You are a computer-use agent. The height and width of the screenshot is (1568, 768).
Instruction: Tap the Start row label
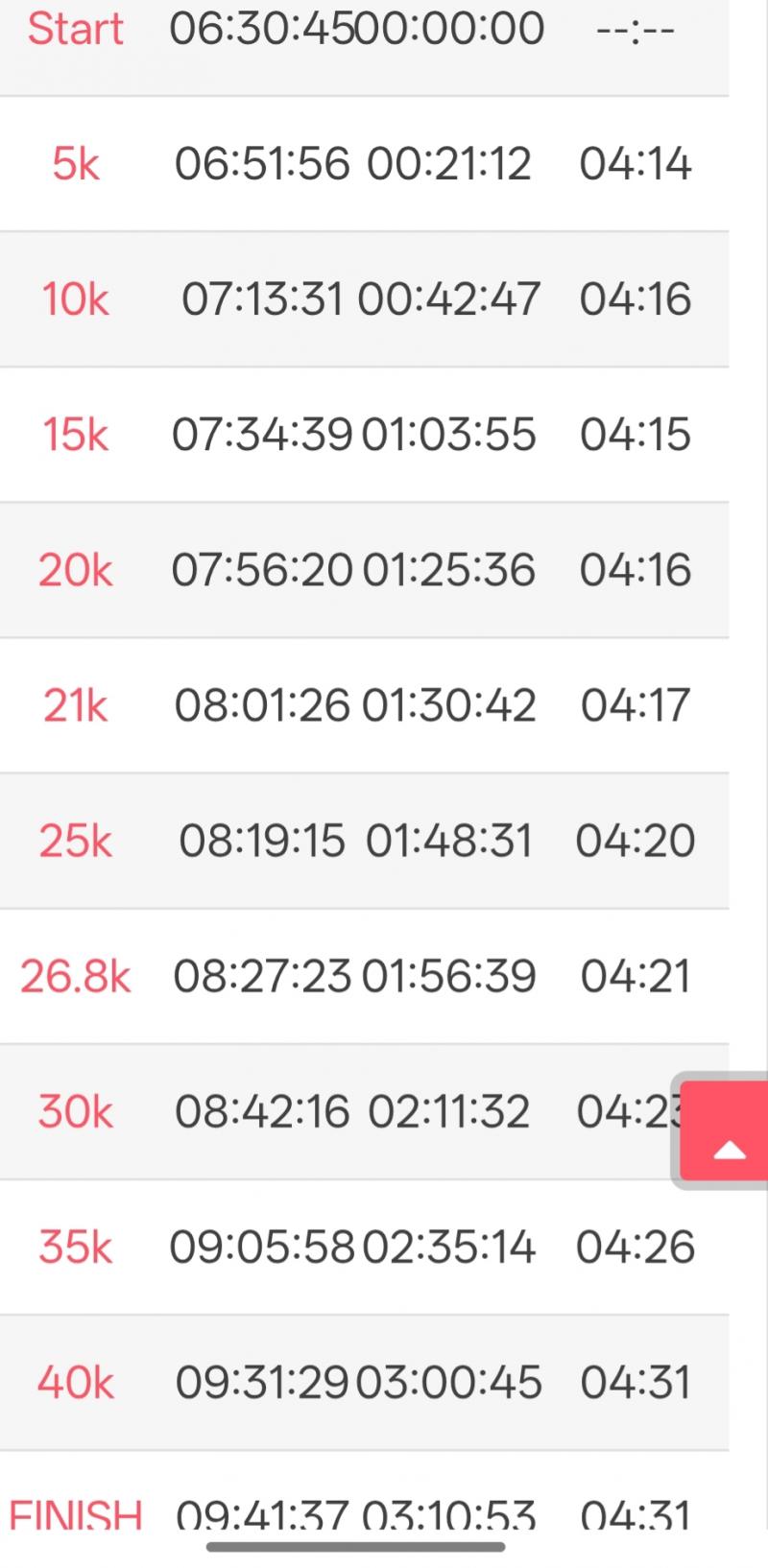75,29
